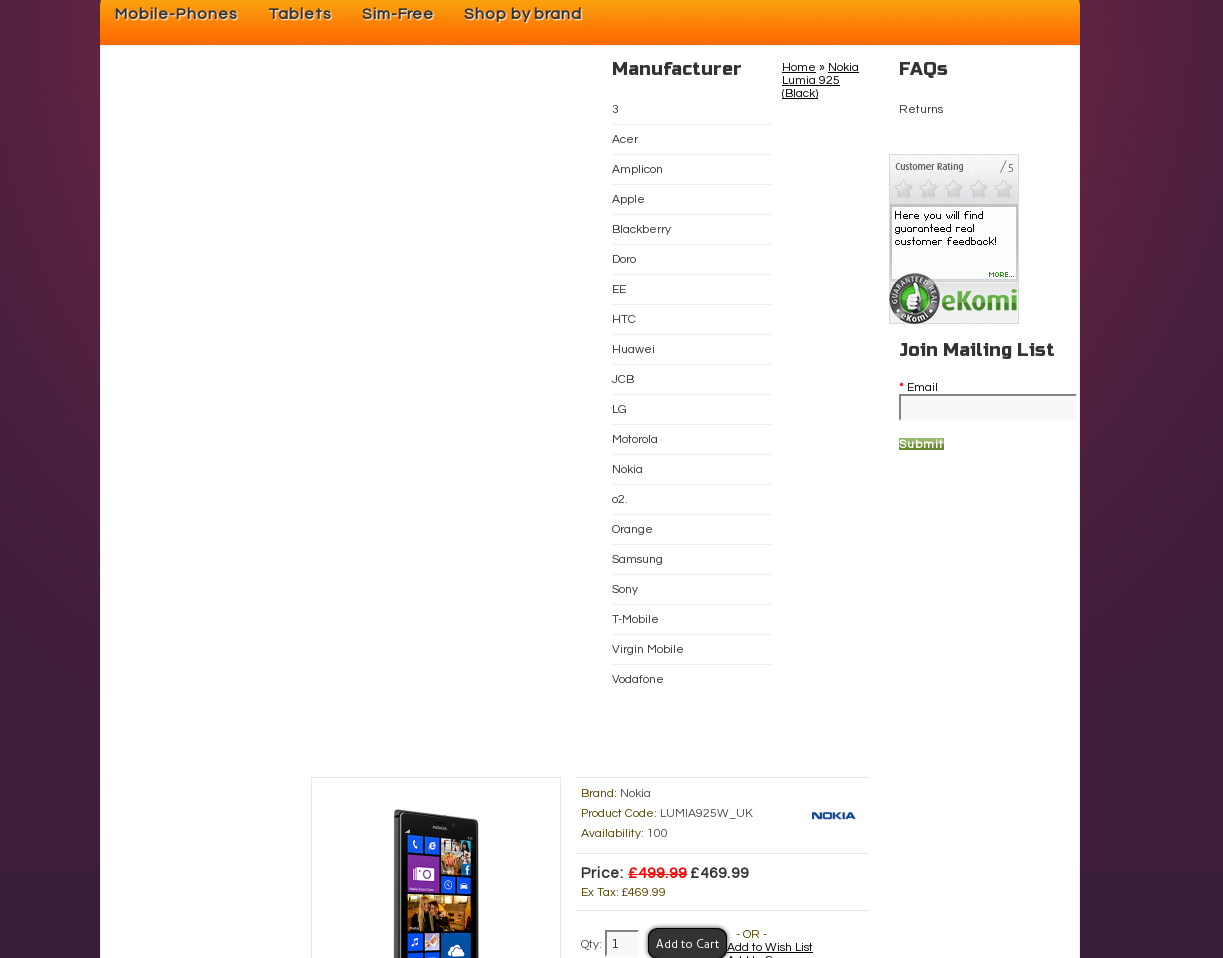Open the Returns FAQ link
Image resolution: width=1223 pixels, height=958 pixels.
[921, 109]
